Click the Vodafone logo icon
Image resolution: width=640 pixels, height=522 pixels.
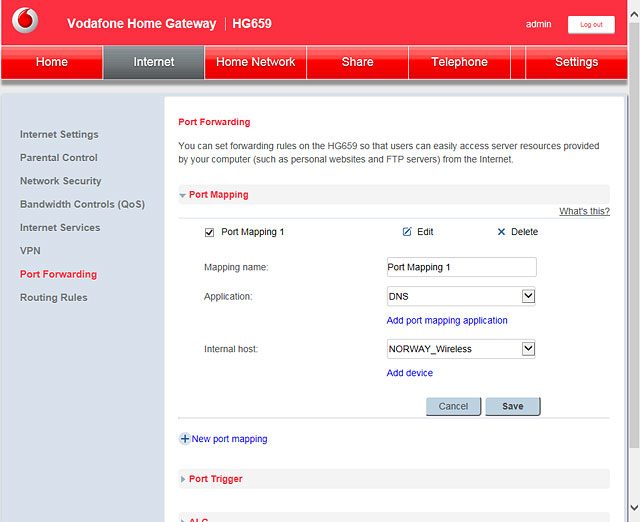click(25, 20)
